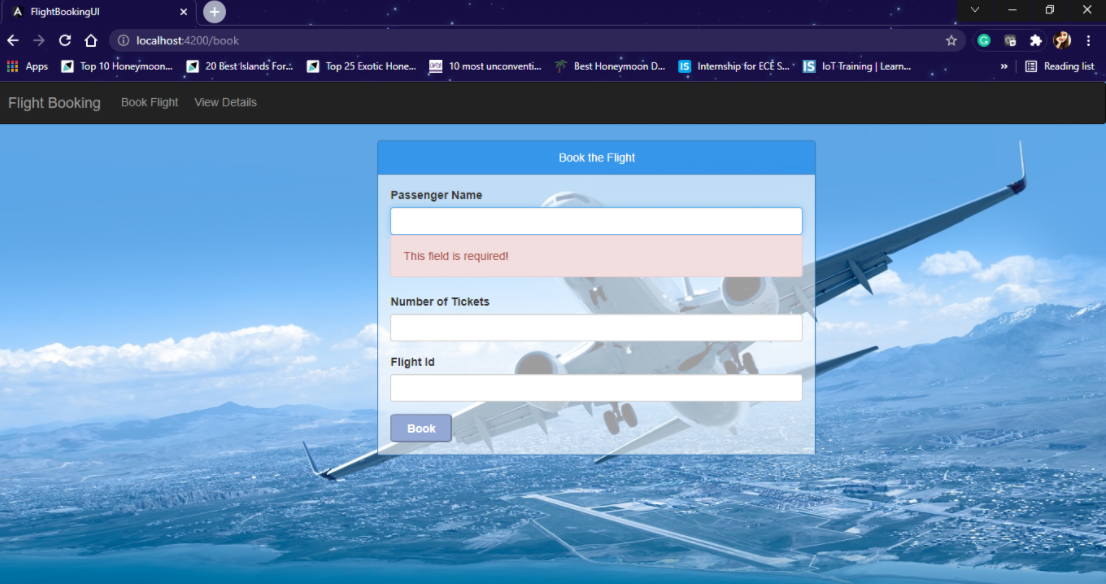Image resolution: width=1106 pixels, height=584 pixels.
Task: Click the Chrome profile avatar
Action: point(1061,42)
